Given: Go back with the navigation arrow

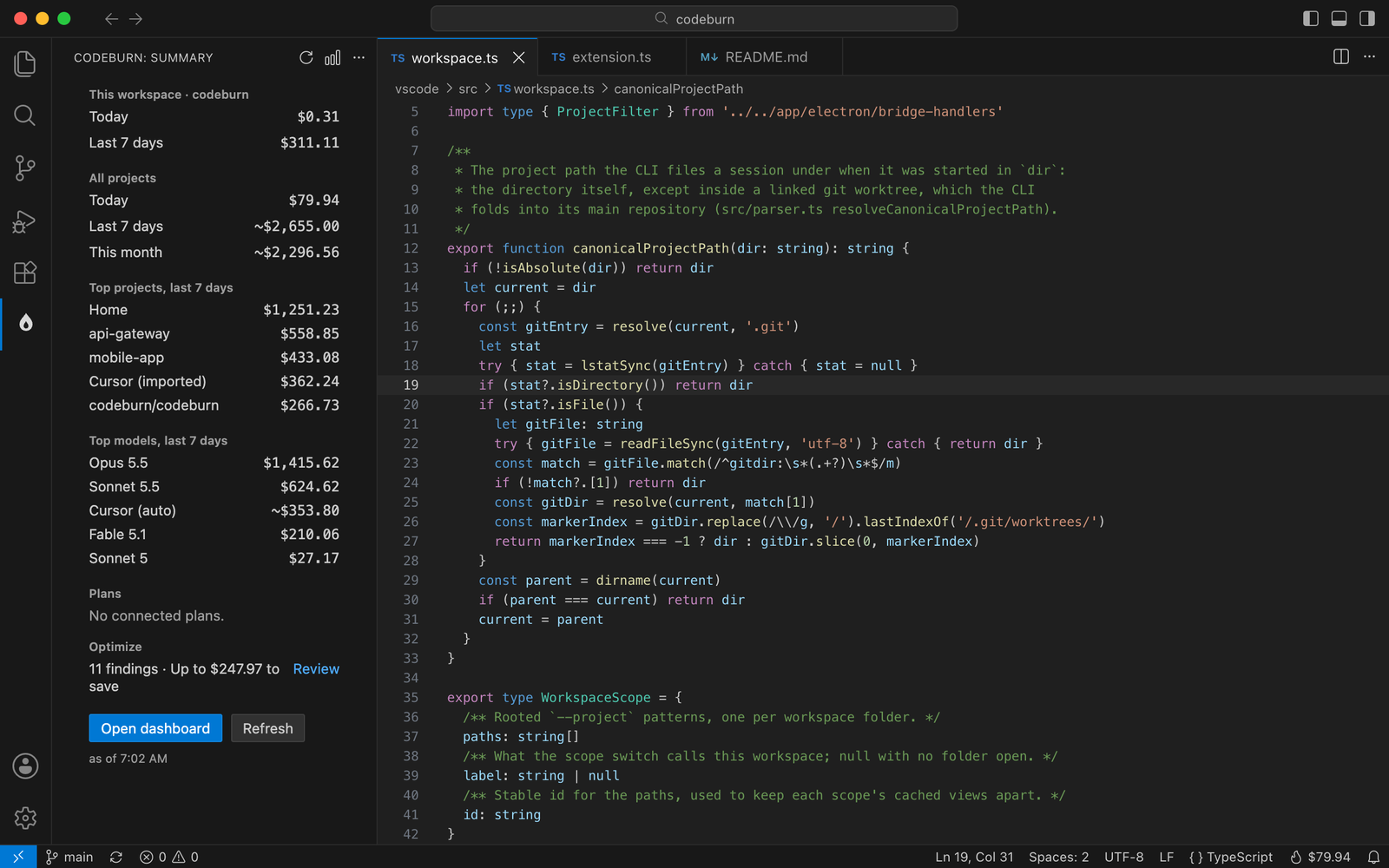Looking at the screenshot, I should point(111,18).
